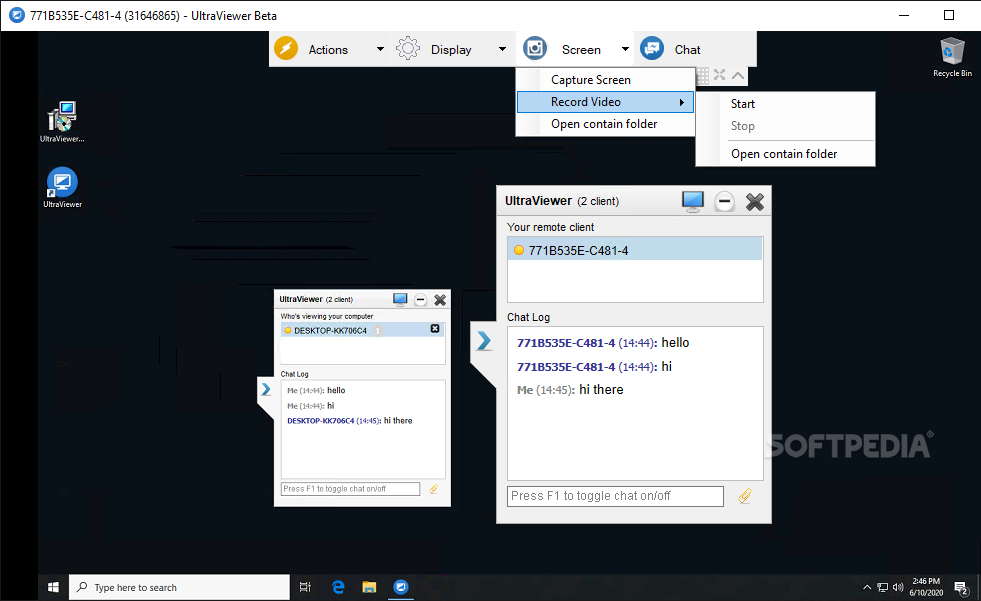Viewport: 981px width, 601px height.
Task: Click the network icon in system tray
Action: tap(882, 587)
